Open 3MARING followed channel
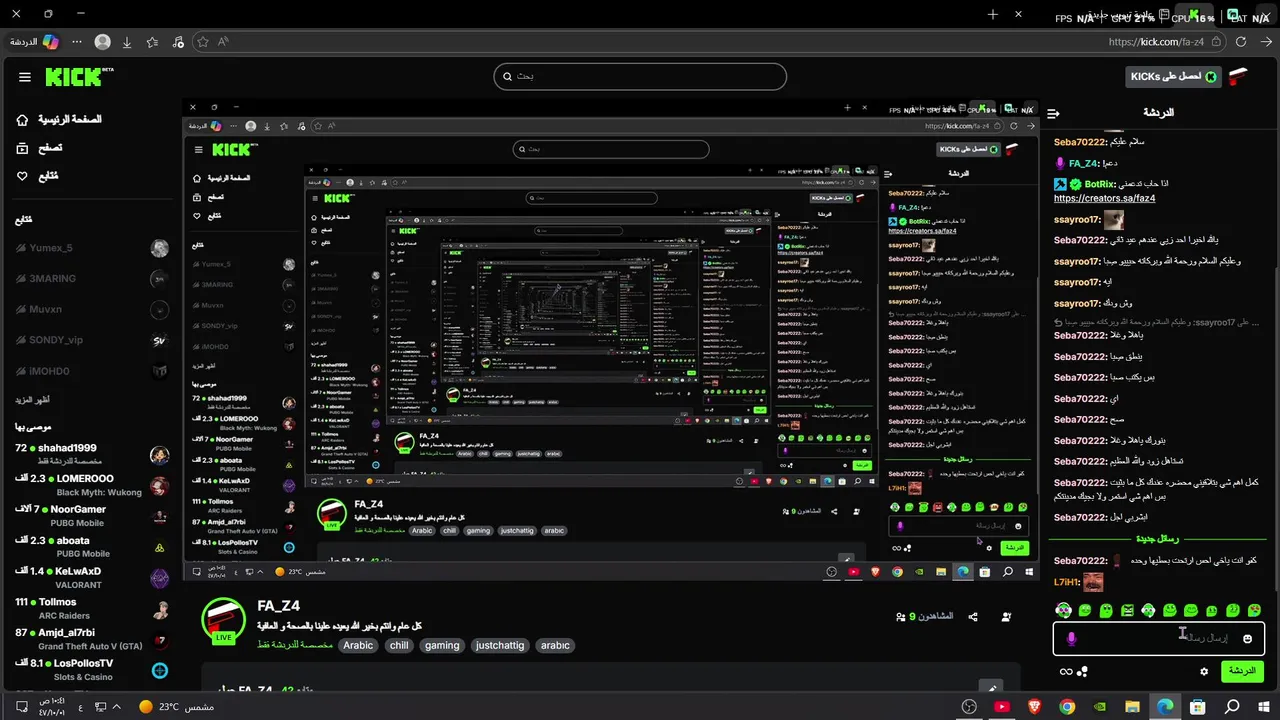Image resolution: width=1280 pixels, height=720 pixels. click(92, 279)
